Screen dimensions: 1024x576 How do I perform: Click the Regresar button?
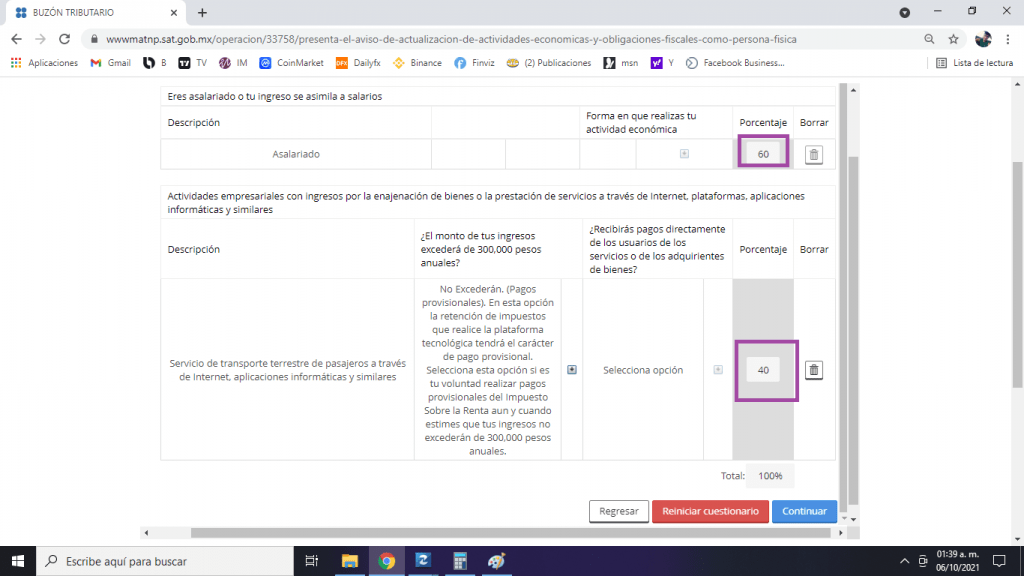(618, 511)
